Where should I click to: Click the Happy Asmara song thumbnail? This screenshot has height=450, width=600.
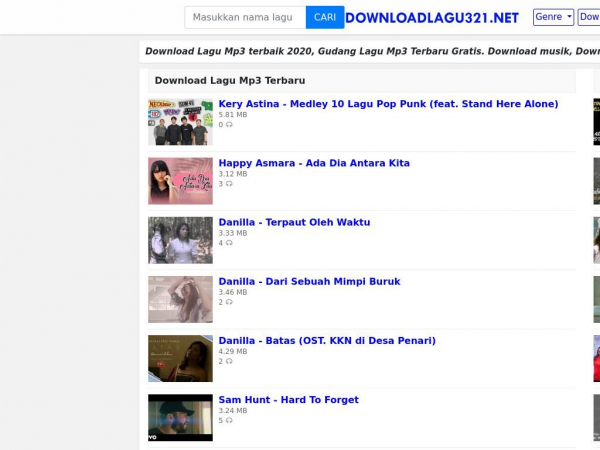click(180, 181)
